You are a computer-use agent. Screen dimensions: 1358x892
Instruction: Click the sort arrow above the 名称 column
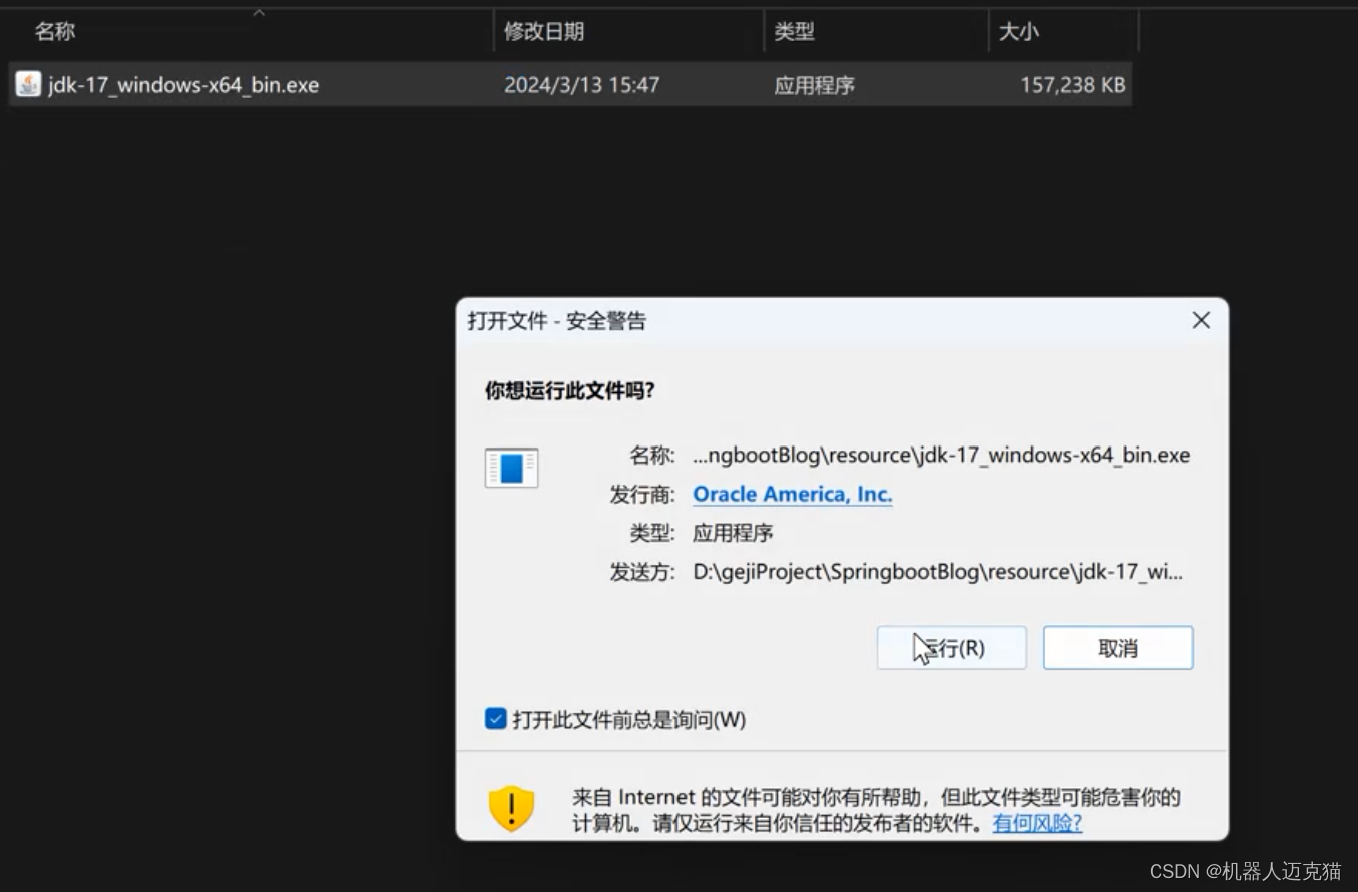coord(259,12)
